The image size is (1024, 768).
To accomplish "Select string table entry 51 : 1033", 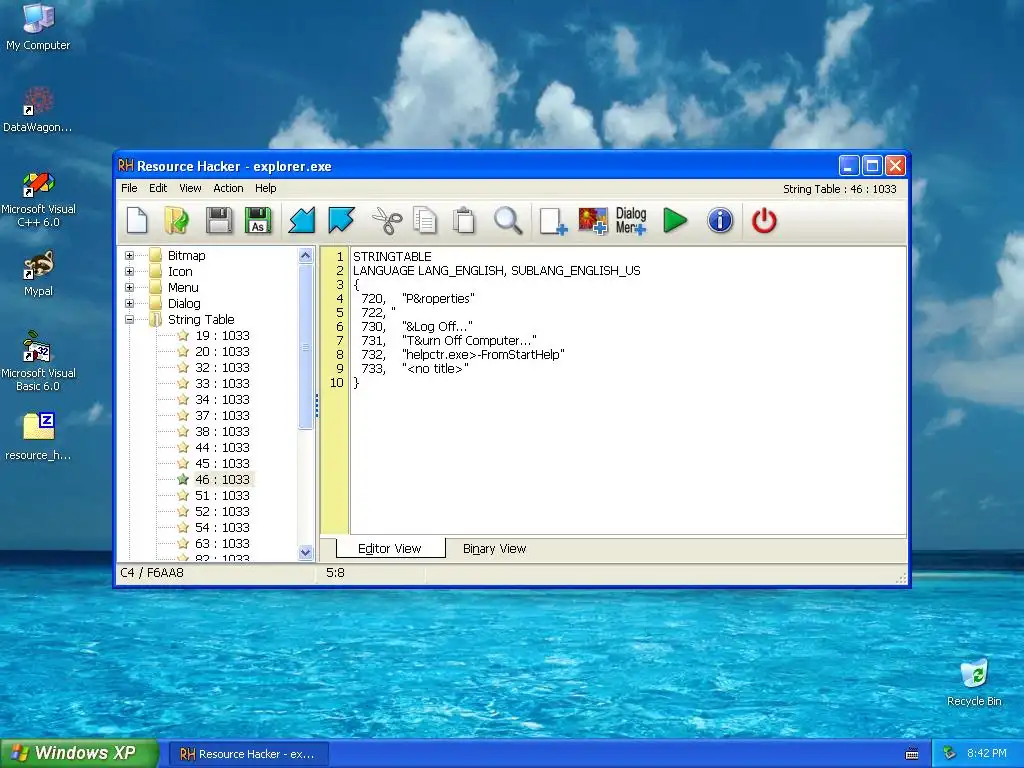I will pos(222,496).
